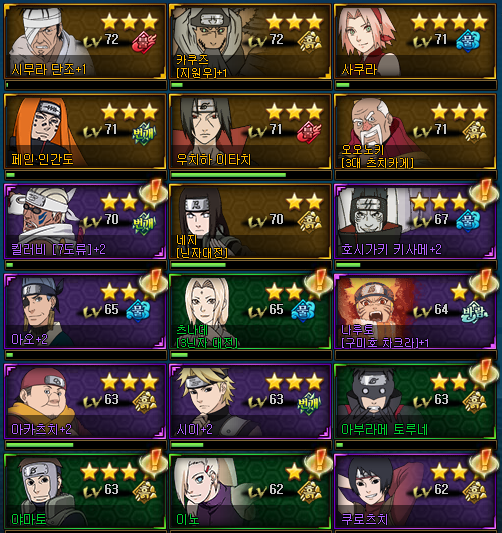Screen dimensions: 502x533
Task: Click the water element icon on 사쿠라 card
Action: tap(468, 42)
